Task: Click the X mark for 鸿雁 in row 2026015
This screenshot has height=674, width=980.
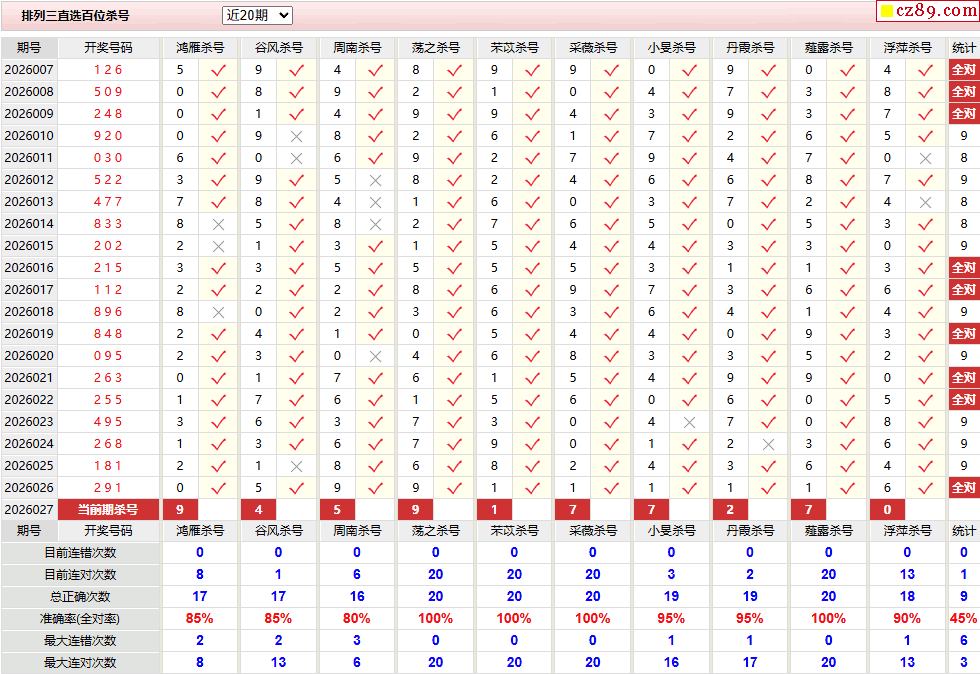Action: (218, 246)
